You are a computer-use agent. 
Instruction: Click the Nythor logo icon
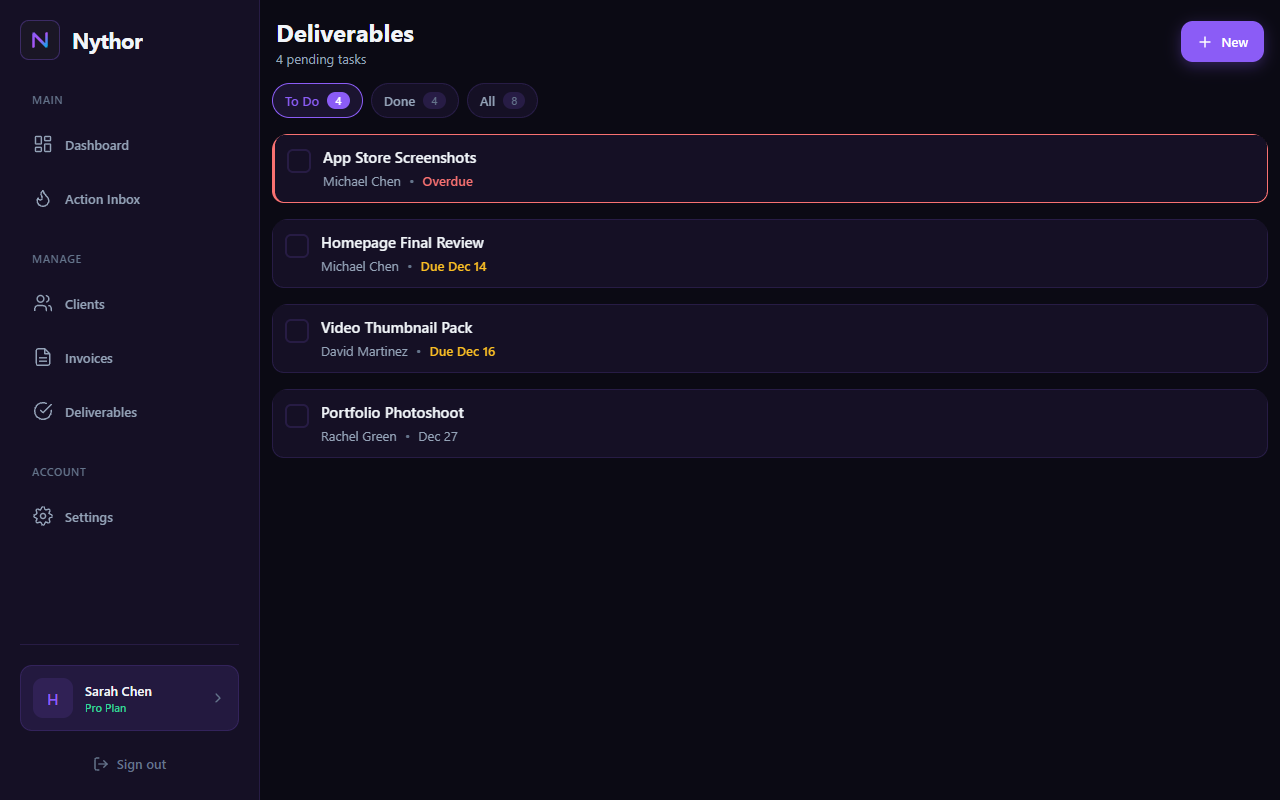pos(39,40)
